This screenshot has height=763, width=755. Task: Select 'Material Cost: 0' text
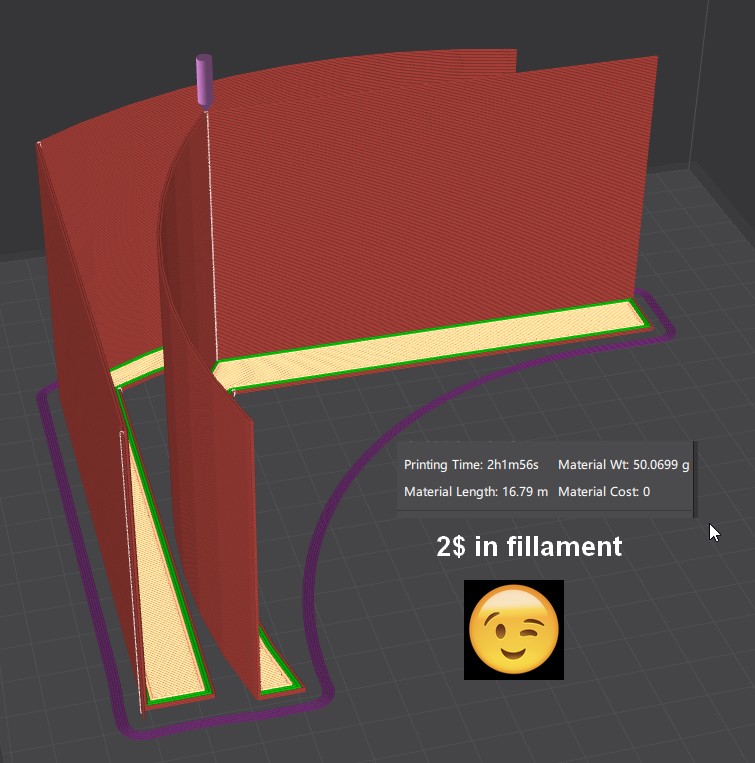tap(604, 491)
